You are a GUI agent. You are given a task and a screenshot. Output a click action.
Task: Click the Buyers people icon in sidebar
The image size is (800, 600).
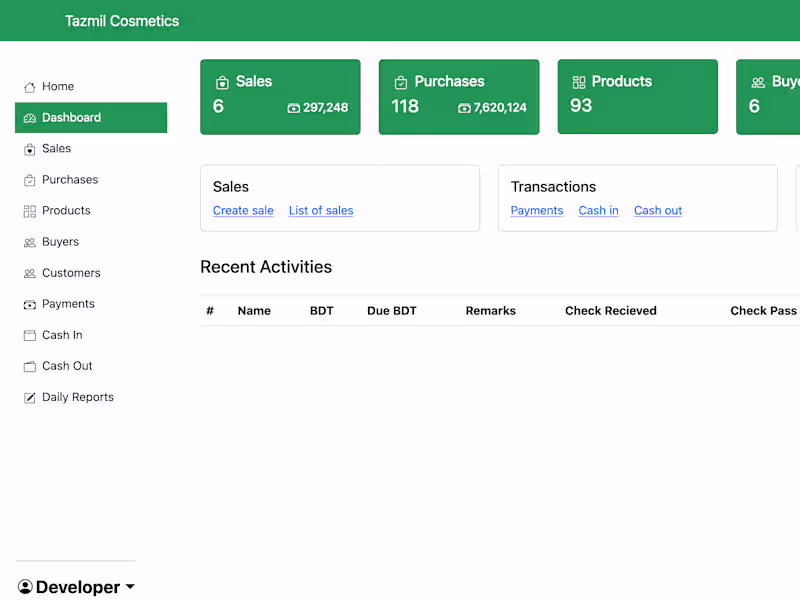30,242
